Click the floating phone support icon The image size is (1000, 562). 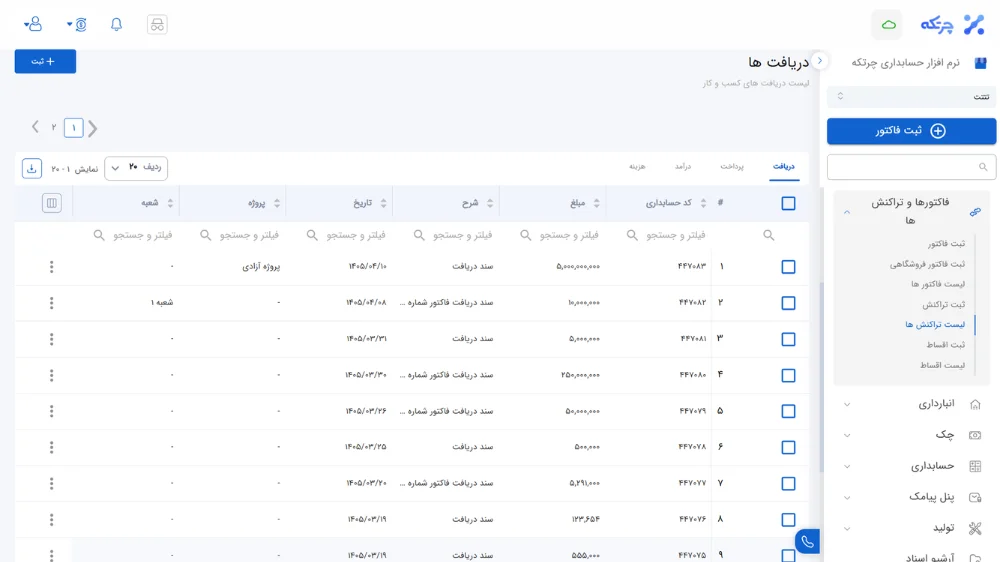807,542
